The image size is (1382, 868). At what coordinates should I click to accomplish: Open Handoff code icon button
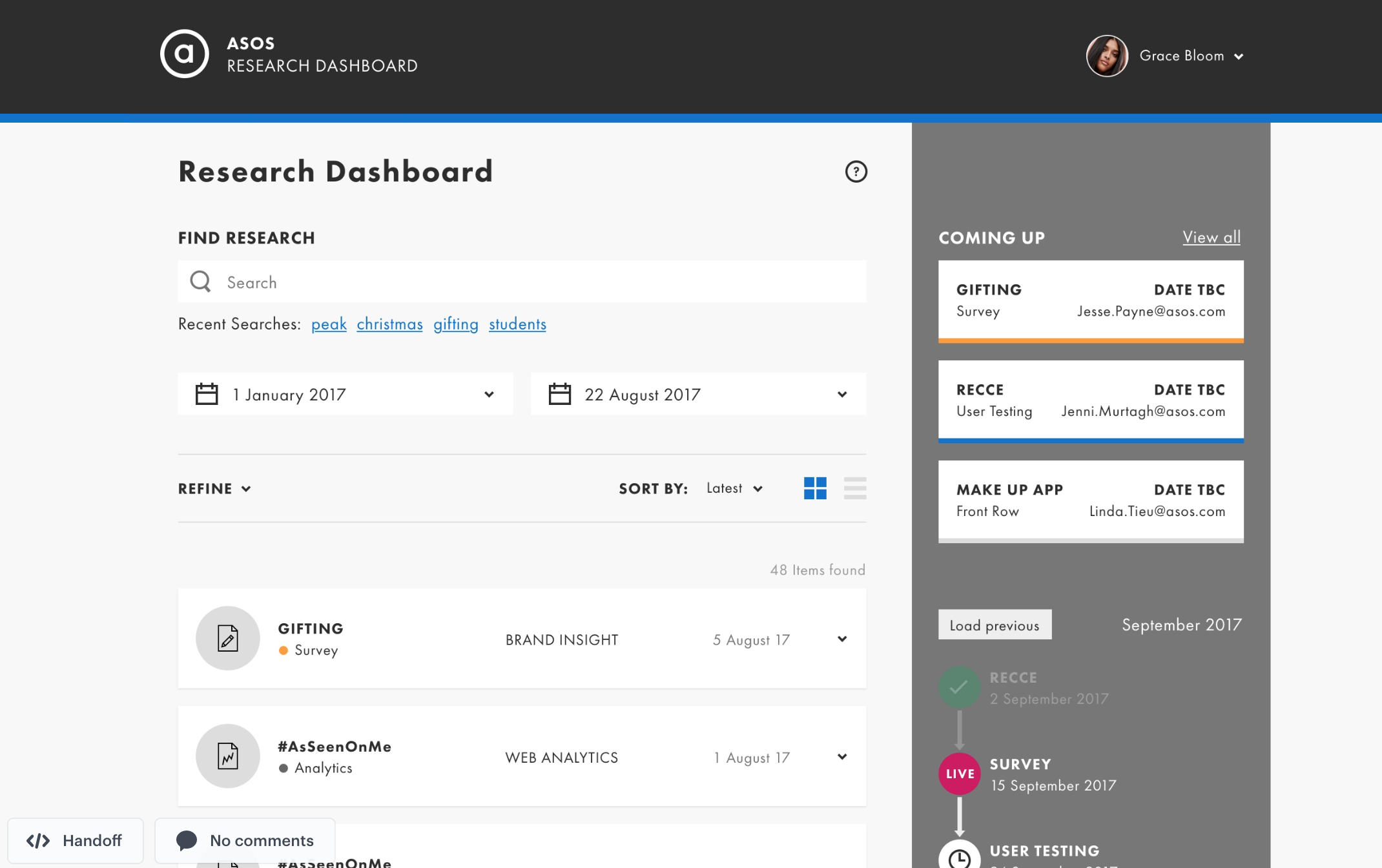75,840
